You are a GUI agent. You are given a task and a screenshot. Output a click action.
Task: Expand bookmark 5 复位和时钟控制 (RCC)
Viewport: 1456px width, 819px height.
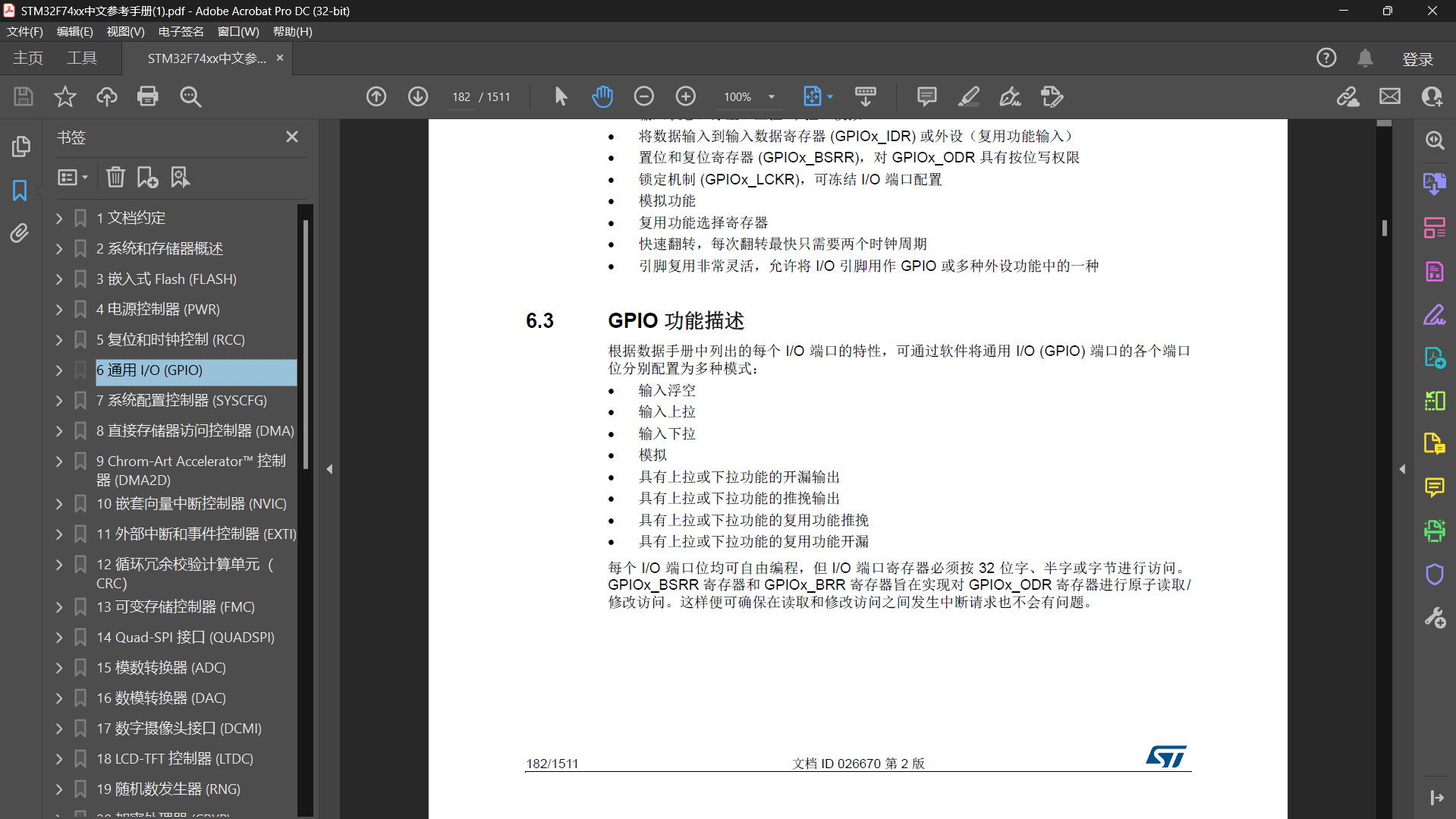pos(59,339)
